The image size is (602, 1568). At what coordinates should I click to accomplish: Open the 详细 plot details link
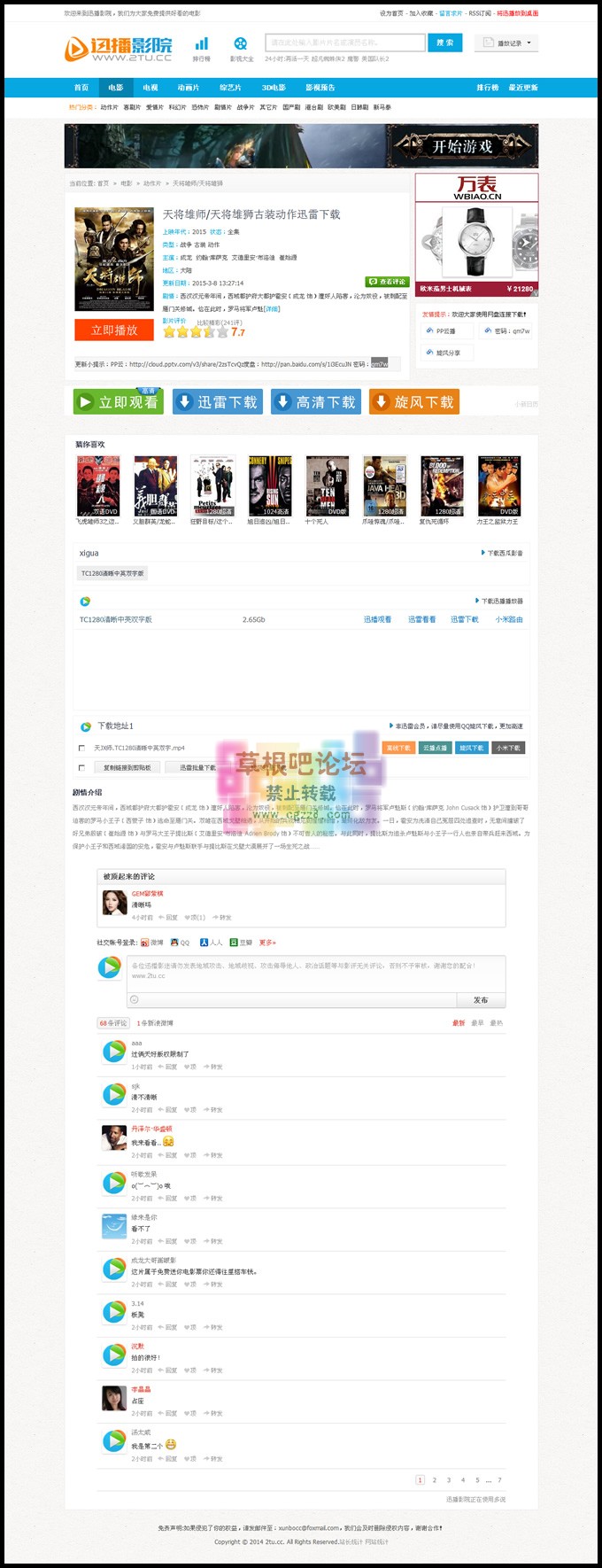272,309
